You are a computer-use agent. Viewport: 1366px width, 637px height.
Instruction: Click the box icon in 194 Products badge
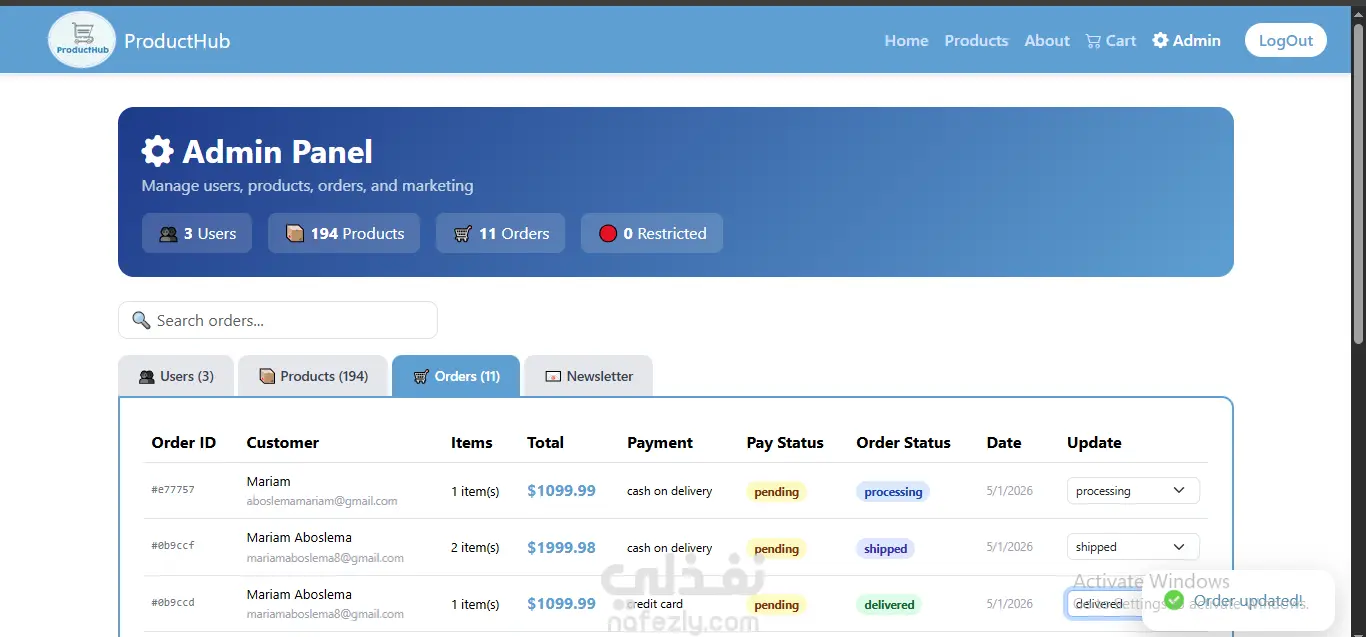point(294,233)
